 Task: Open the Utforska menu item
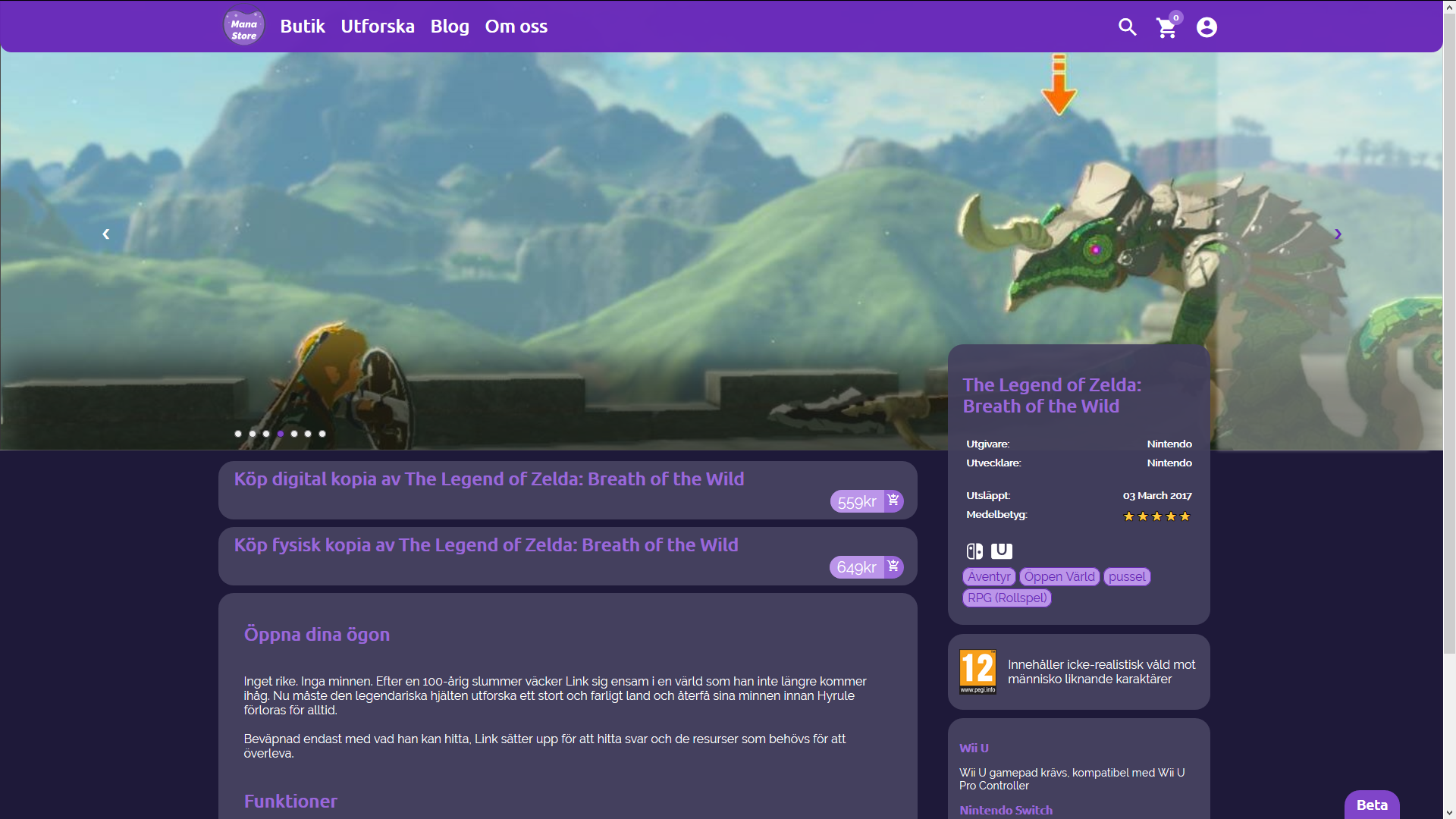click(x=377, y=27)
